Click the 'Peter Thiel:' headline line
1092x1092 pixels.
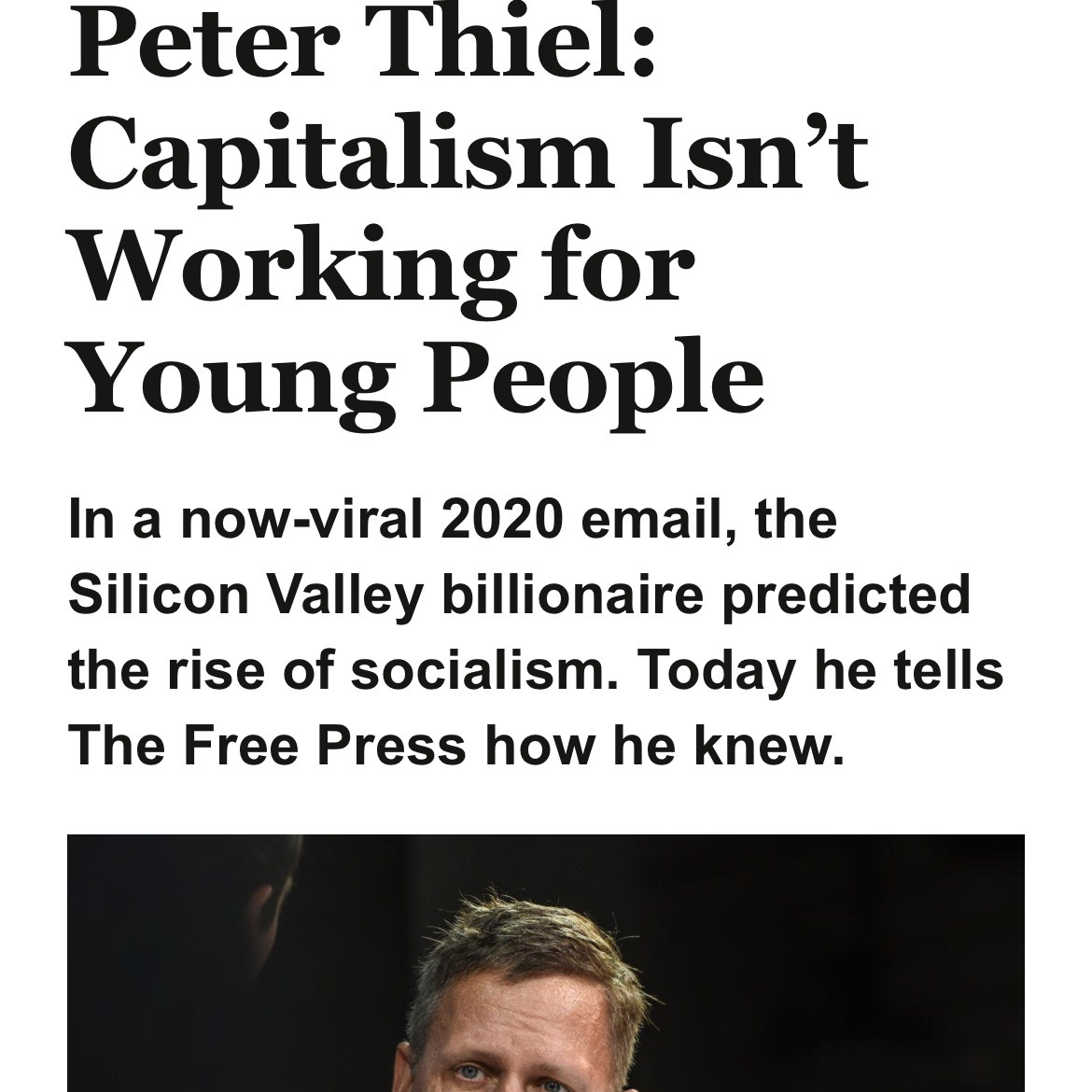363,43
